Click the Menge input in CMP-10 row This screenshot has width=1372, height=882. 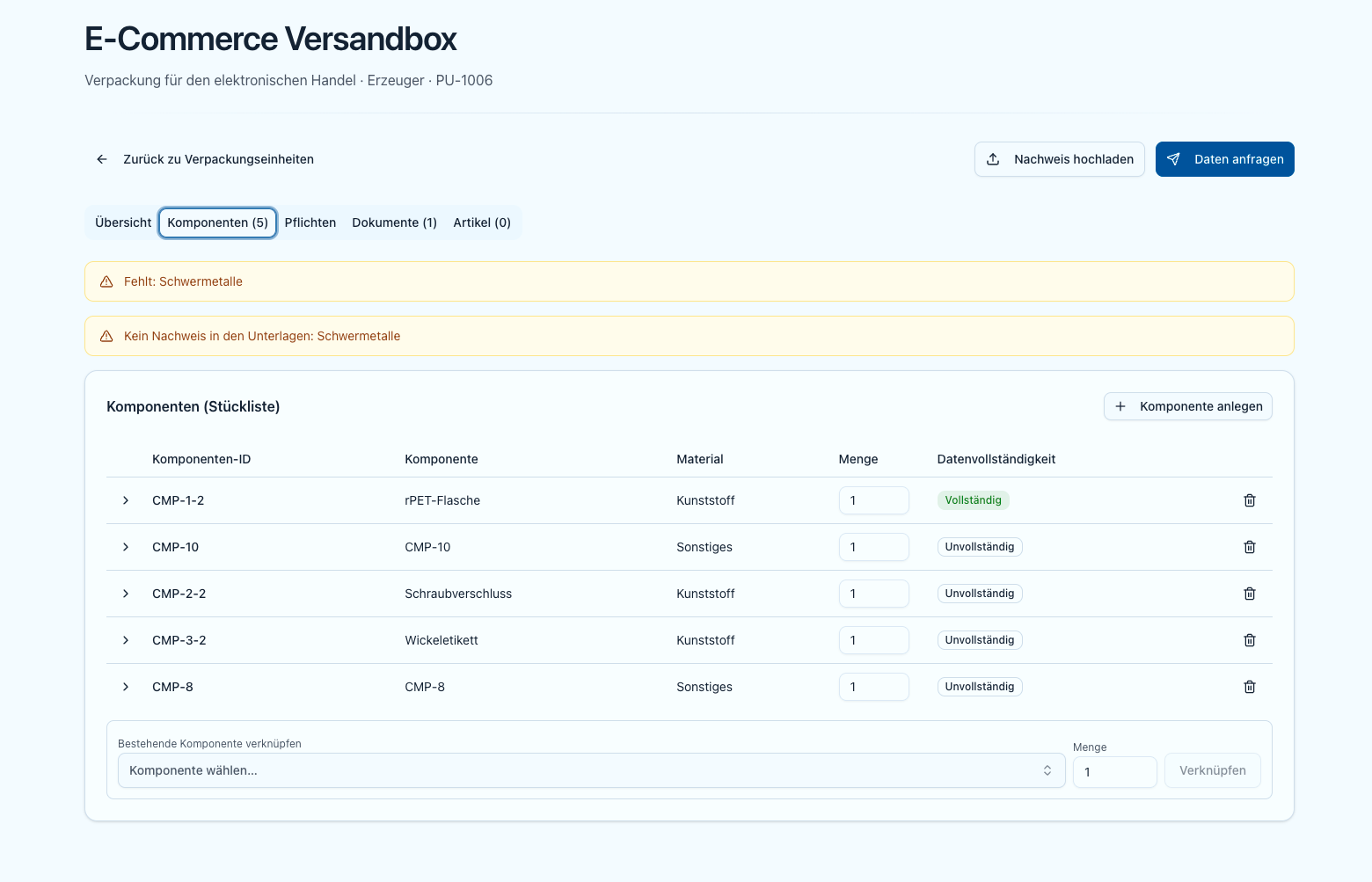[x=873, y=547]
